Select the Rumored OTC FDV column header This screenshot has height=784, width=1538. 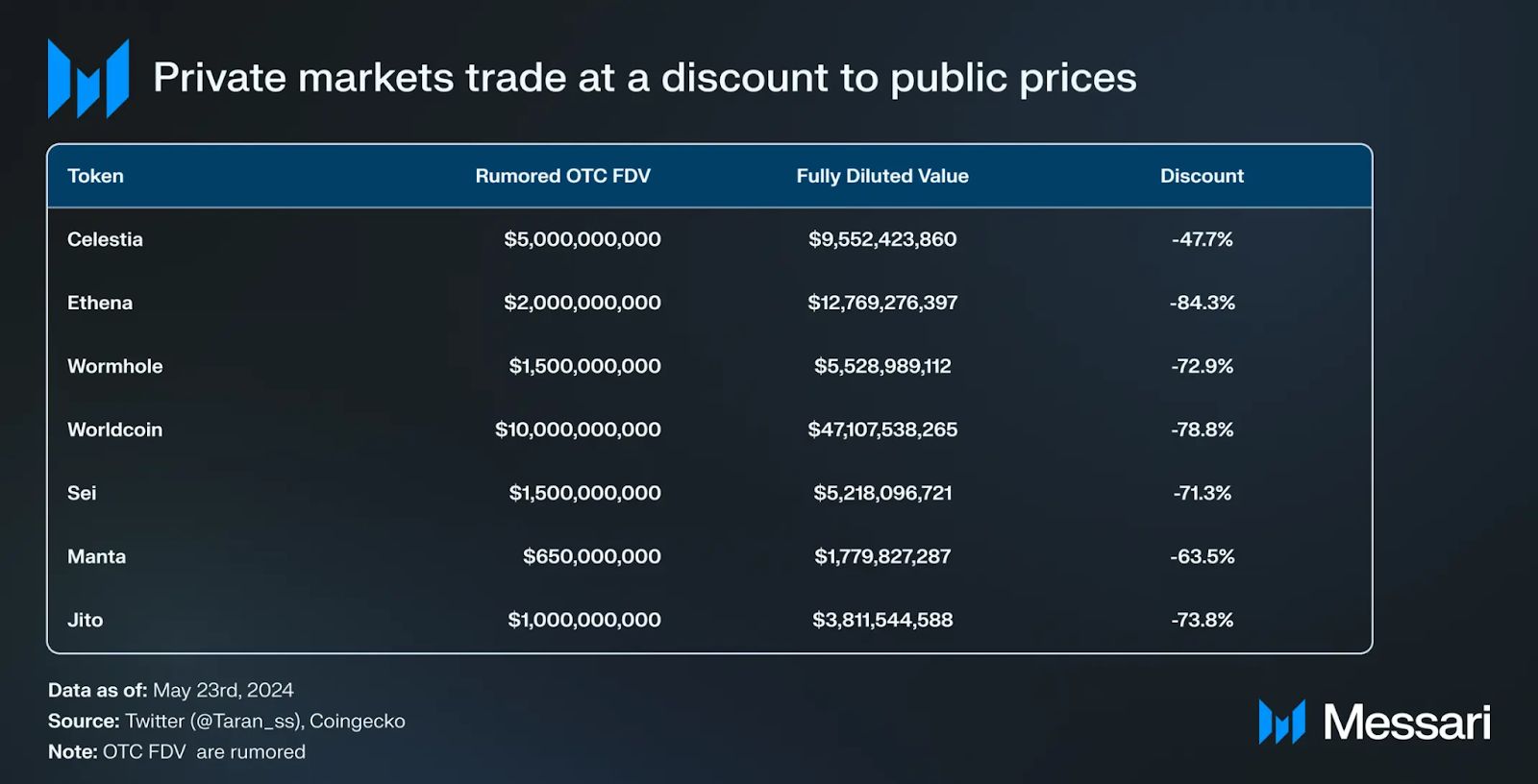click(562, 176)
